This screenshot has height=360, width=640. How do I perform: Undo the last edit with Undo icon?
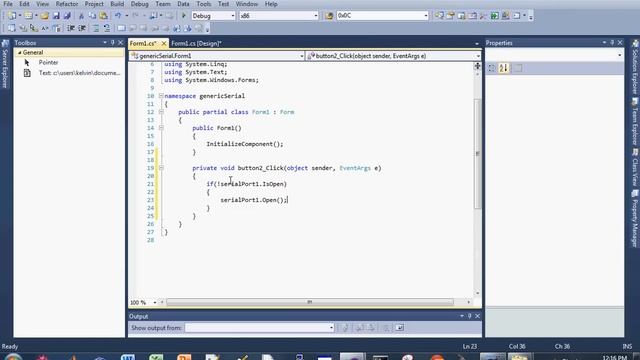[118, 16]
